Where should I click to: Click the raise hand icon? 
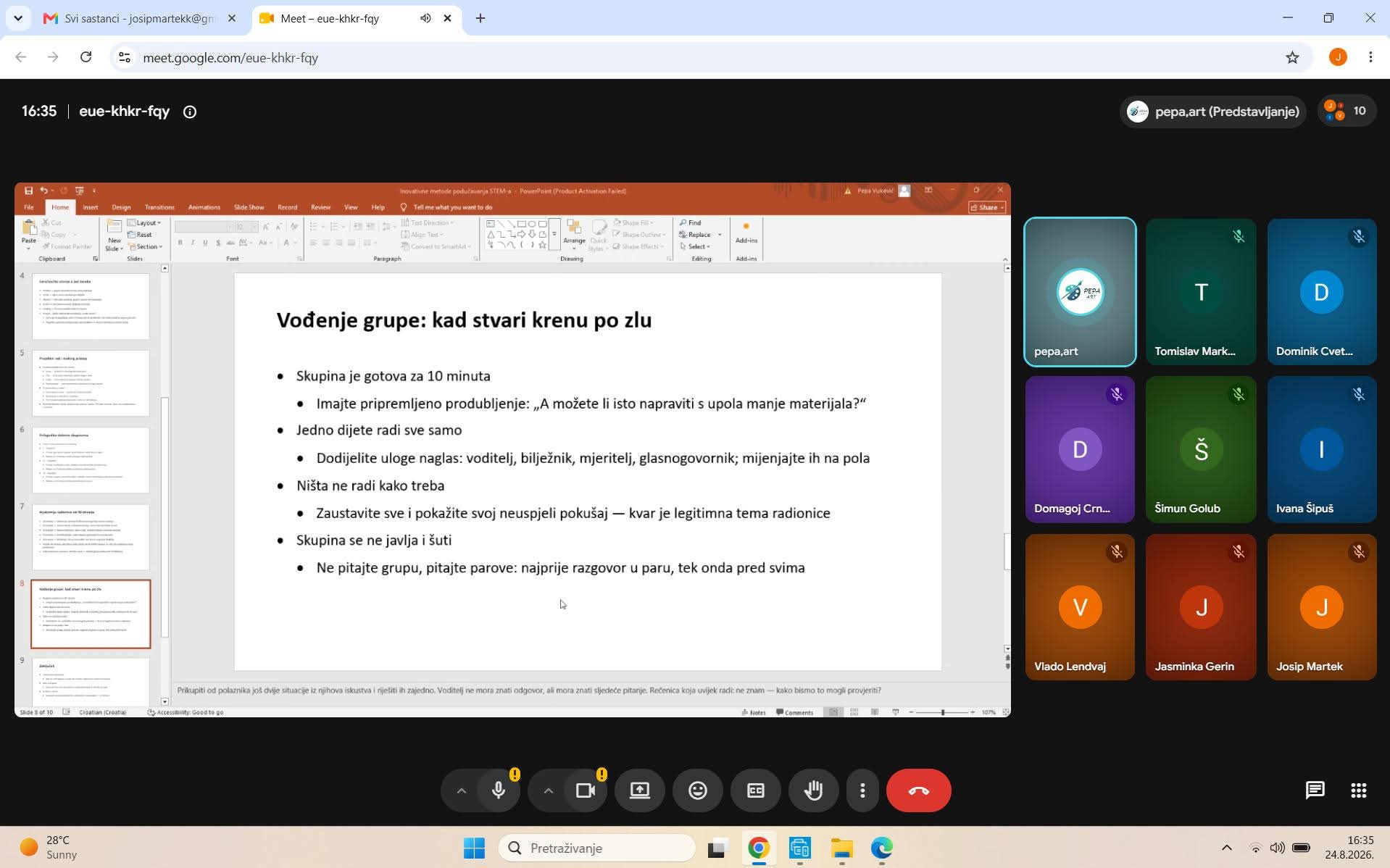[x=813, y=790]
